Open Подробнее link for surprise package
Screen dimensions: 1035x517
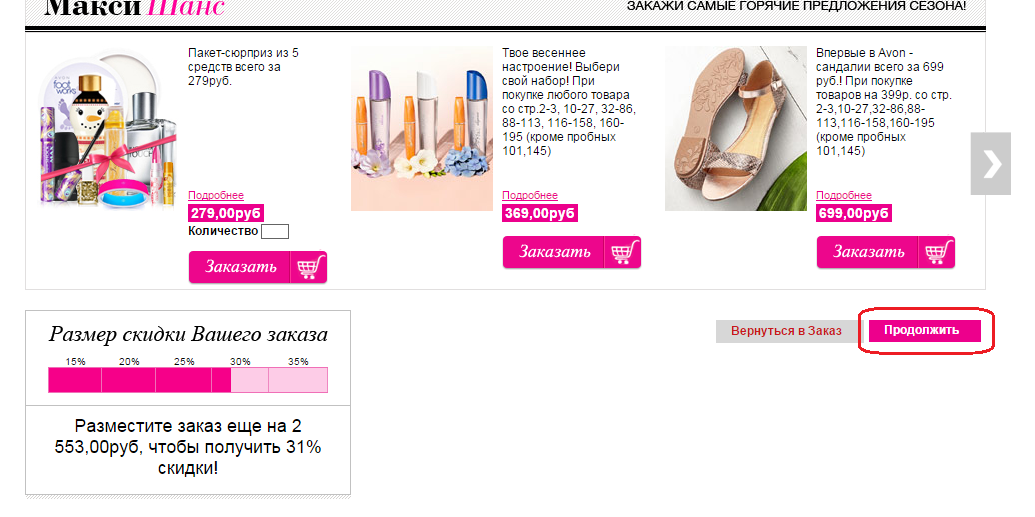pos(216,195)
